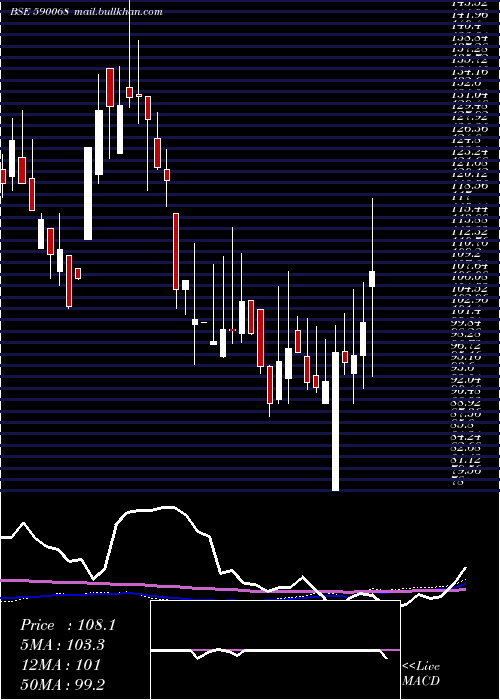The image size is (500, 700).
Task: Click the '104.52' price axis label
Action: click(x=469, y=289)
